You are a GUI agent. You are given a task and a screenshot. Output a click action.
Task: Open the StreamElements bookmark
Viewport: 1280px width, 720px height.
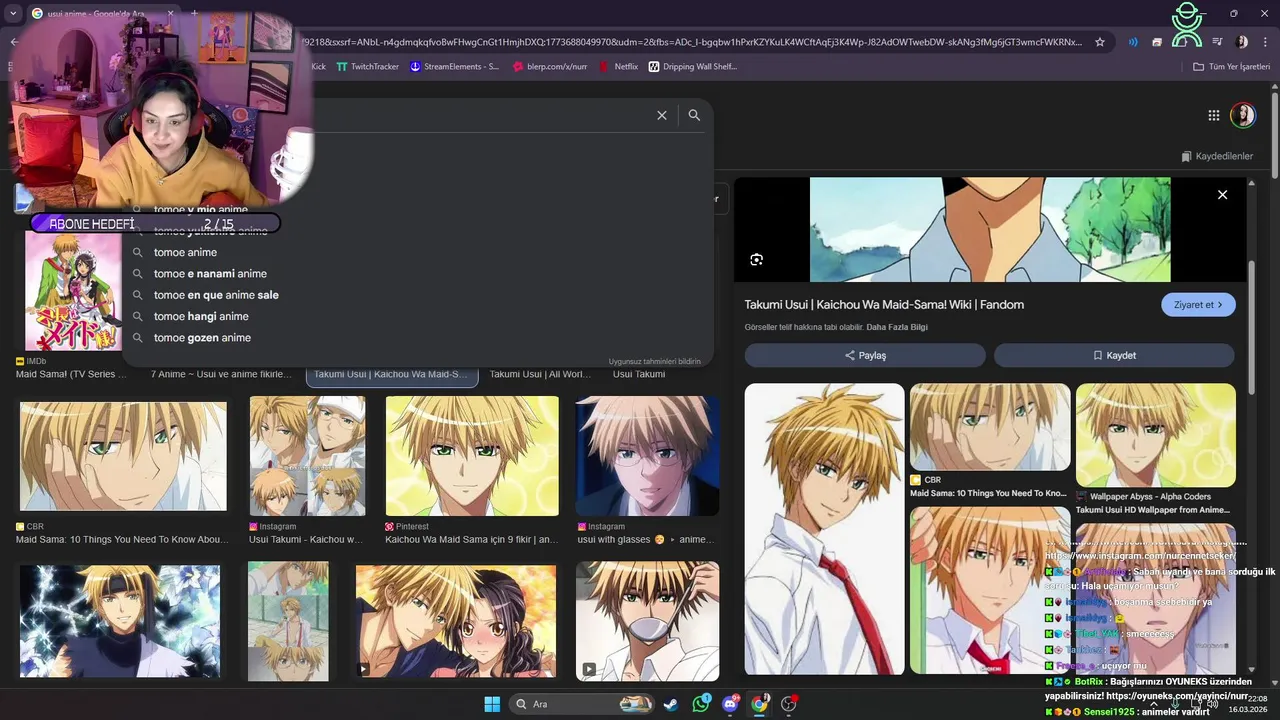[453, 67]
